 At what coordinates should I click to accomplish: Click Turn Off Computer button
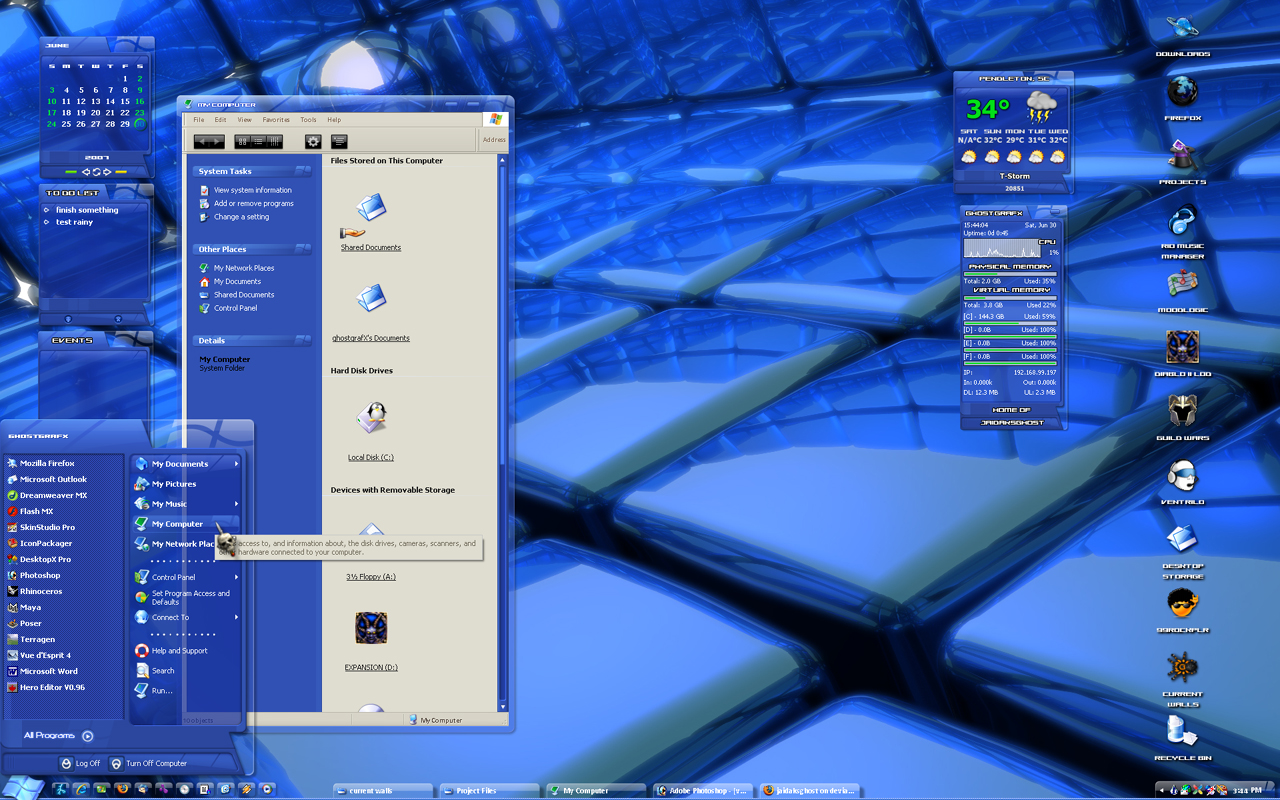pyautogui.click(x=149, y=763)
